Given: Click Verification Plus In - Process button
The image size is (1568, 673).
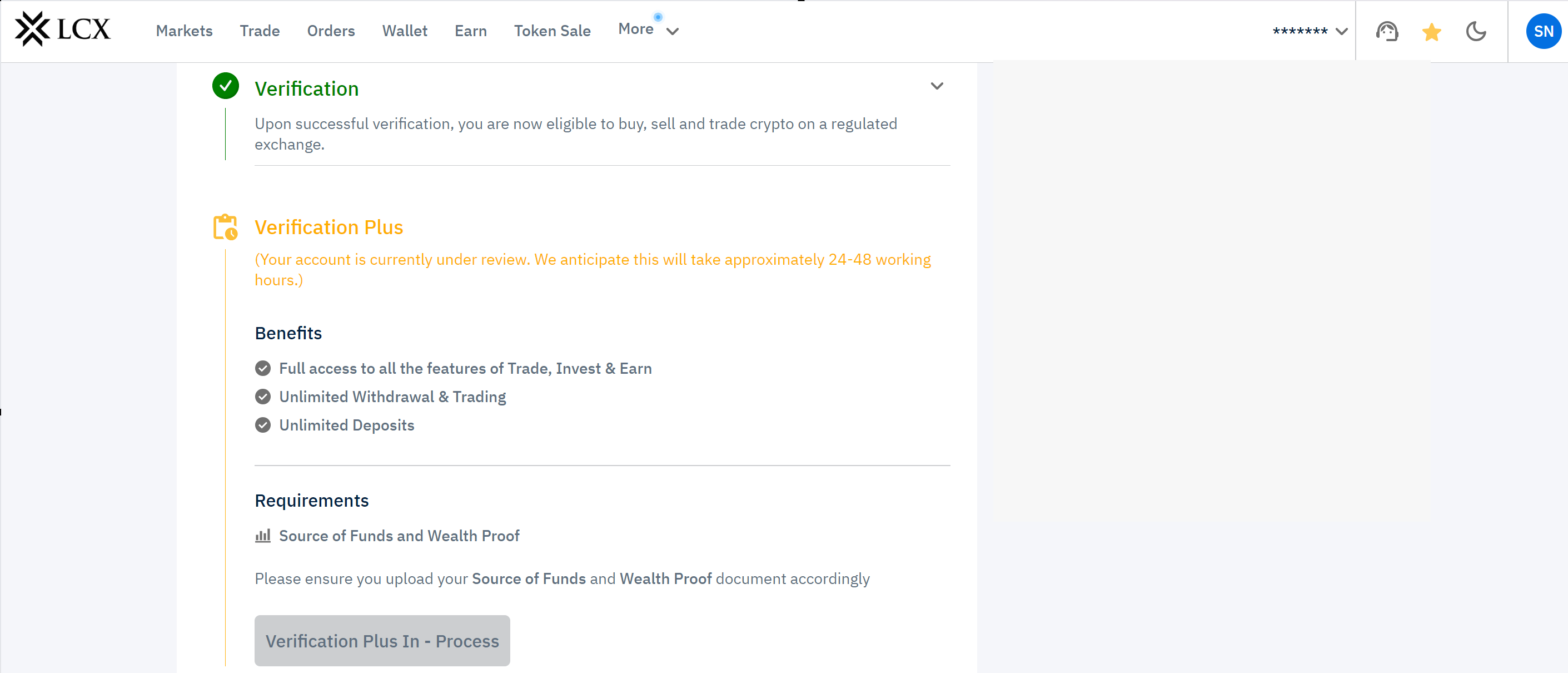Looking at the screenshot, I should coord(382,641).
